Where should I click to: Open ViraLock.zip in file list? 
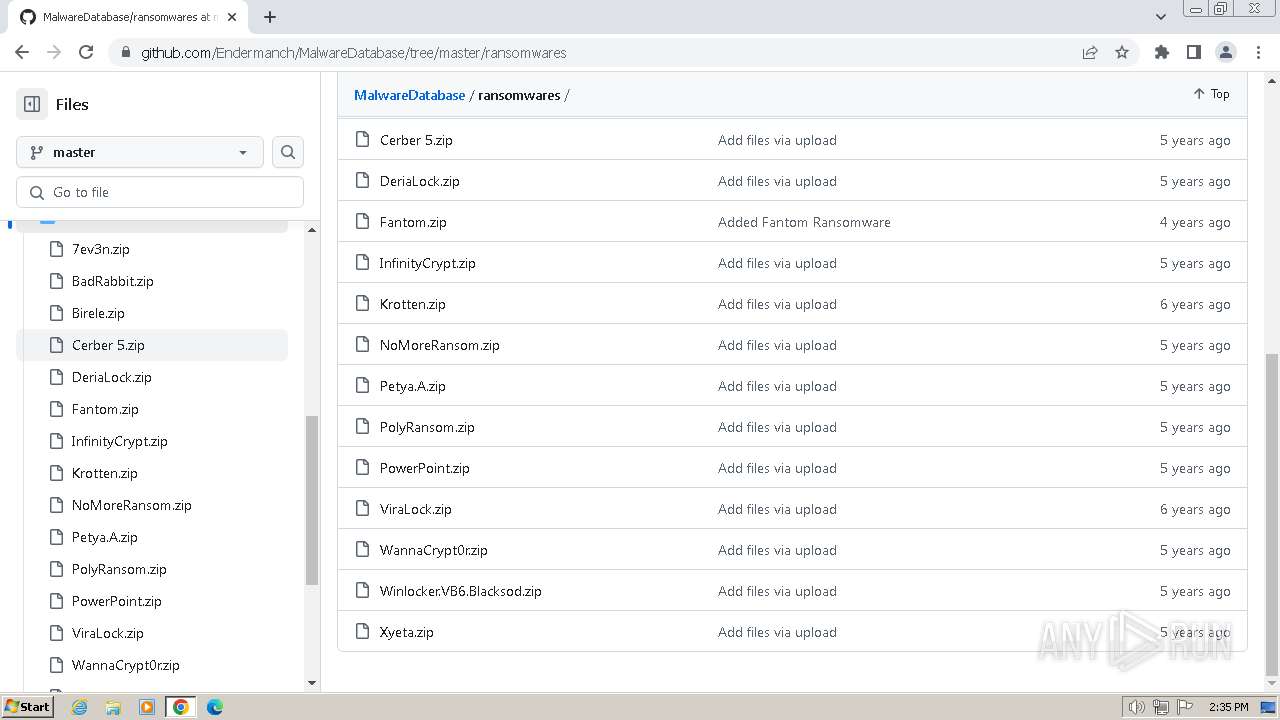click(416, 509)
